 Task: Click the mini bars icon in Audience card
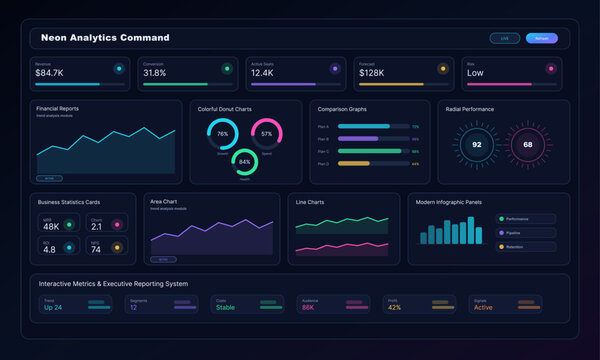[357, 305]
